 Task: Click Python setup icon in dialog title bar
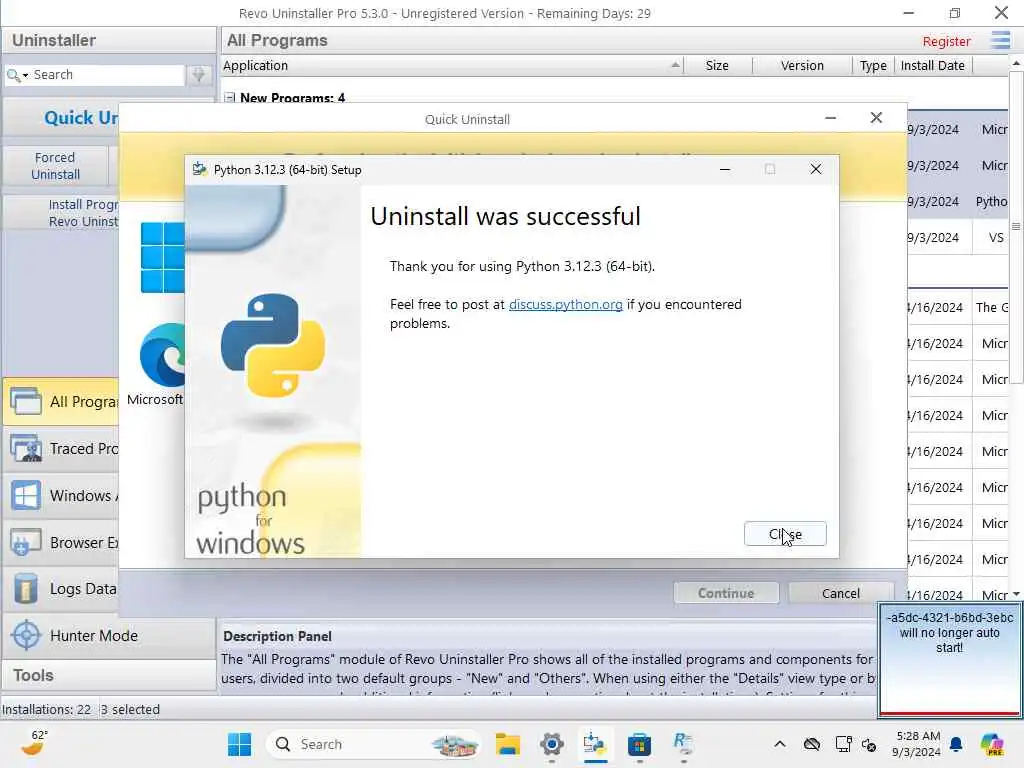click(x=200, y=169)
